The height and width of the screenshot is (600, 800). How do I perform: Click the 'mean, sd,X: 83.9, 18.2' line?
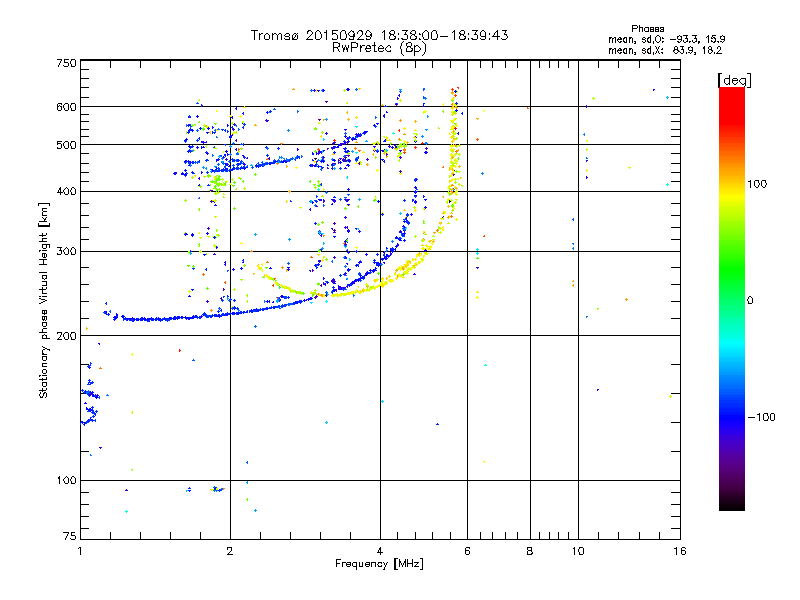(665, 50)
